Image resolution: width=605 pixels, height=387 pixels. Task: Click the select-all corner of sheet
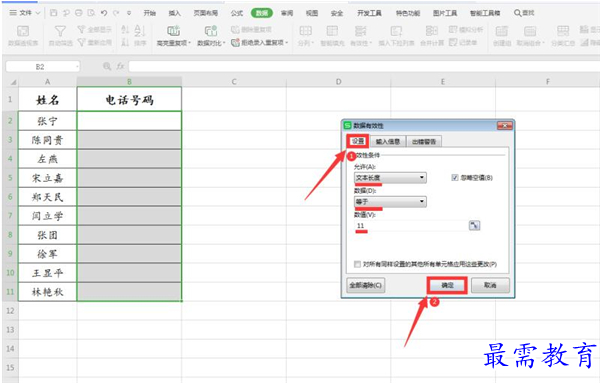(x=12, y=82)
